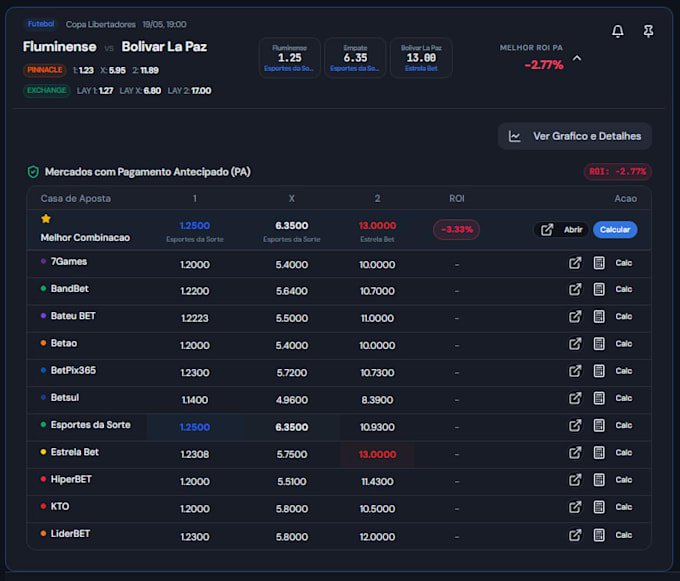Open HiperBET external link icon
The image size is (680, 581).
click(575, 480)
